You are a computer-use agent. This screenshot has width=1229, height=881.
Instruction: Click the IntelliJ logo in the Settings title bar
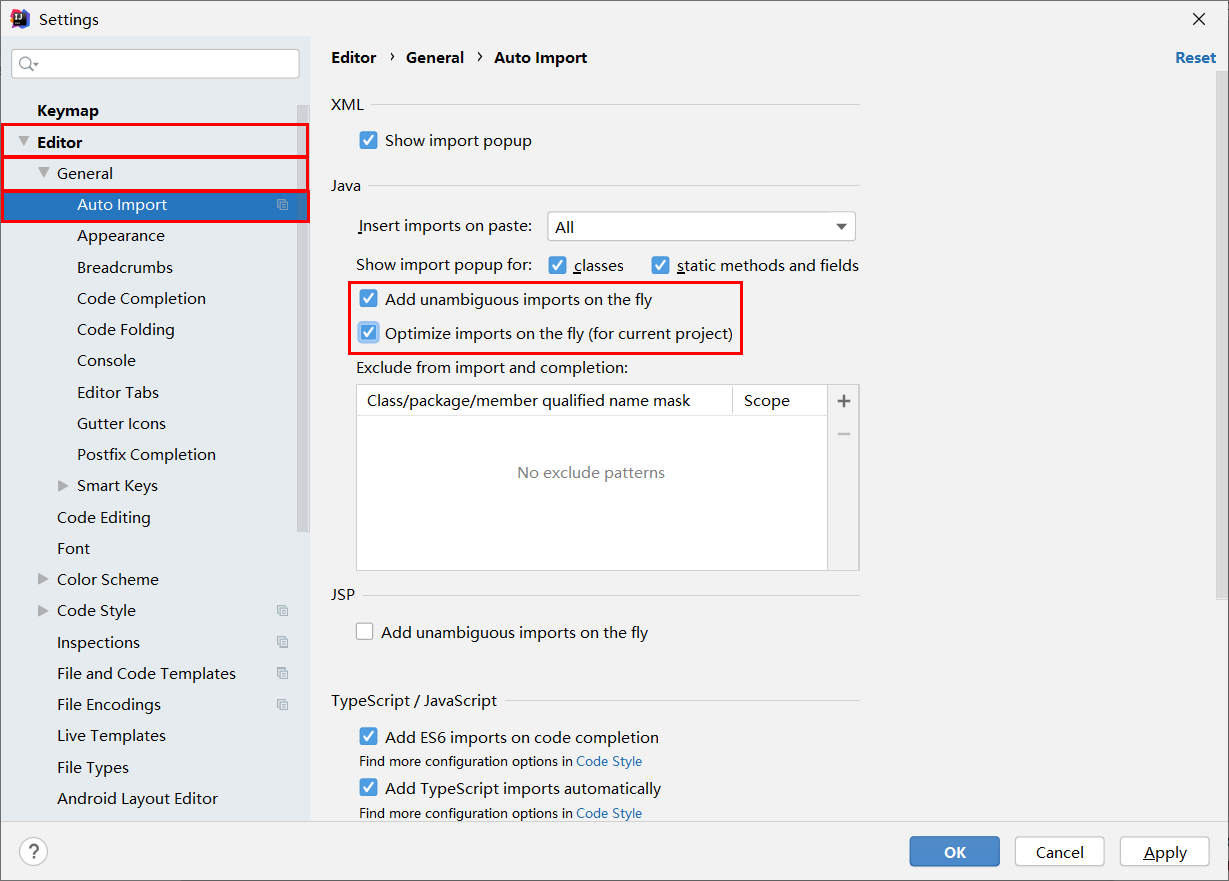pyautogui.click(x=19, y=19)
